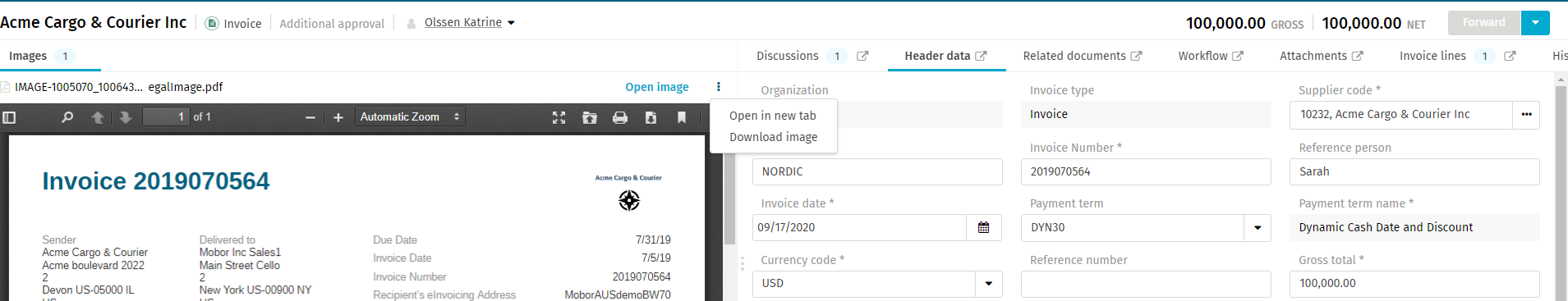1568x301 pixels.
Task: Expand the Olssen Katrine user dropdown
Action: pyautogui.click(x=511, y=23)
